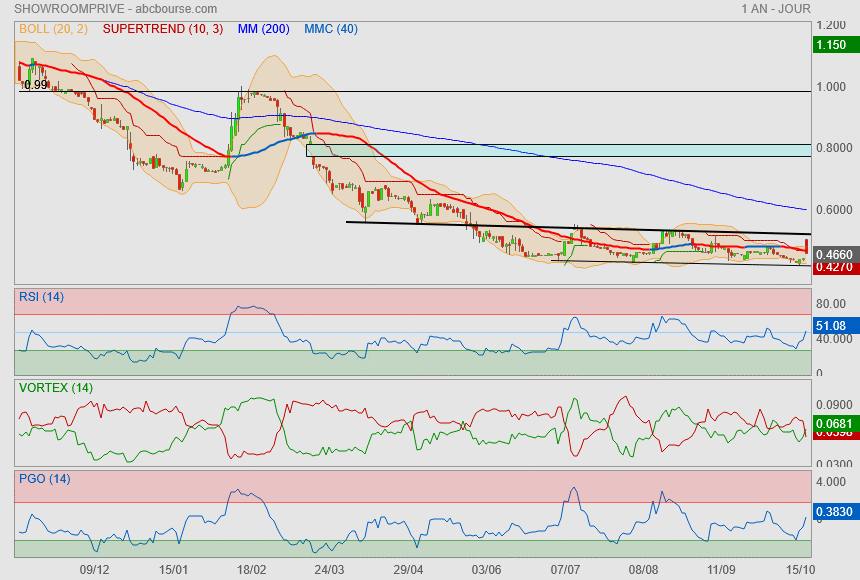The image size is (860, 580).
Task: Click the black 0.4660 current price tag
Action: pos(833,255)
